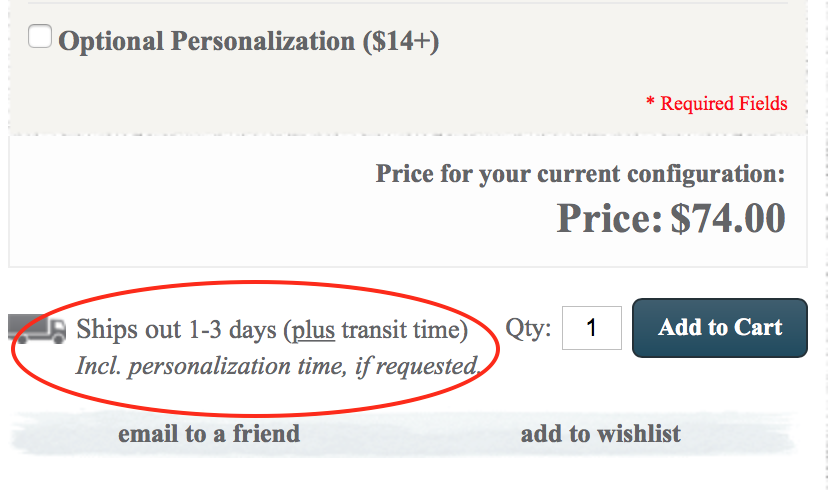Click the if requested phrase in italic note

pyautogui.click(x=418, y=366)
